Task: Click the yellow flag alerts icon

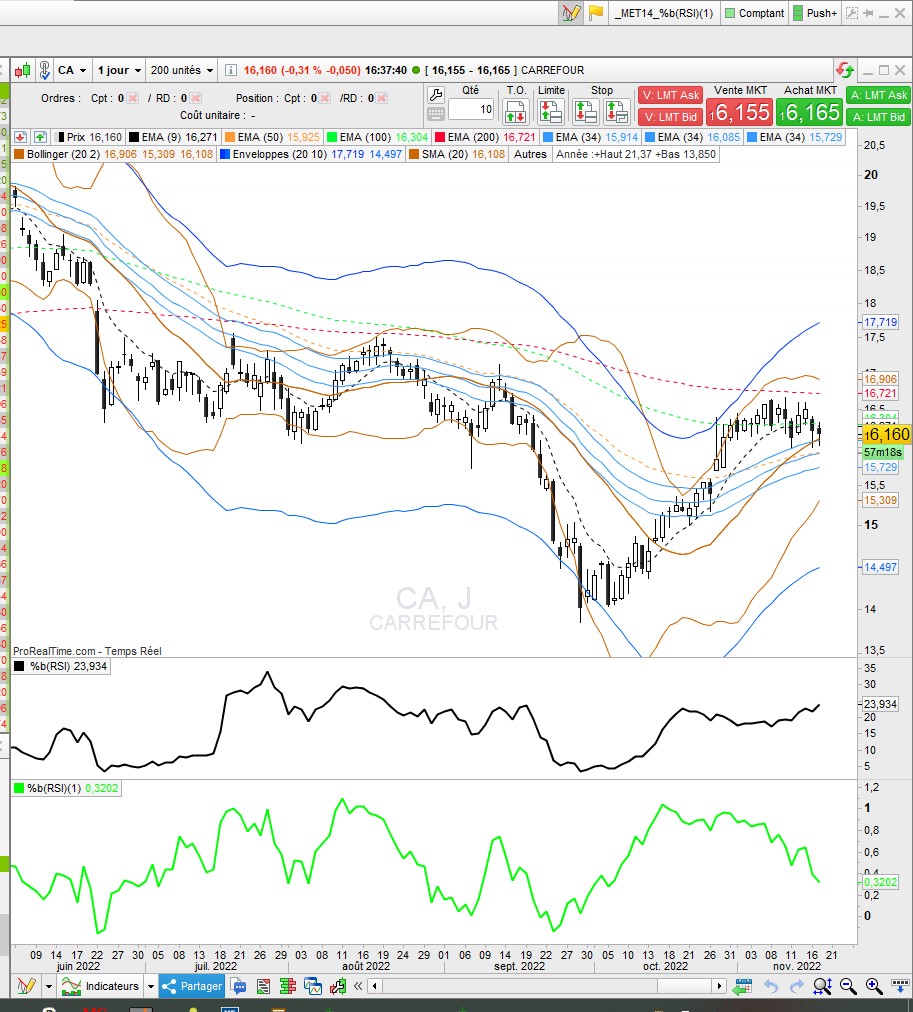Action: [x=596, y=13]
